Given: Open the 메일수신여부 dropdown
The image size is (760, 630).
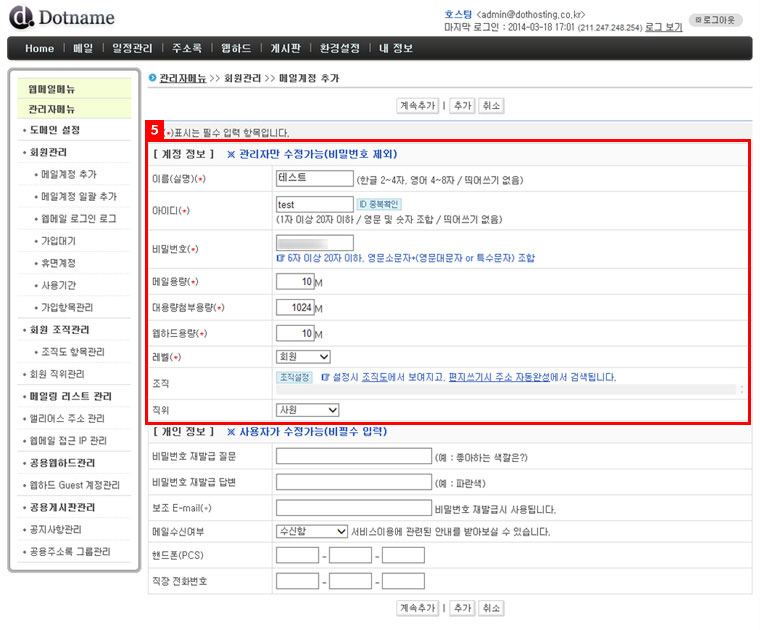Looking at the screenshot, I should click(311, 531).
